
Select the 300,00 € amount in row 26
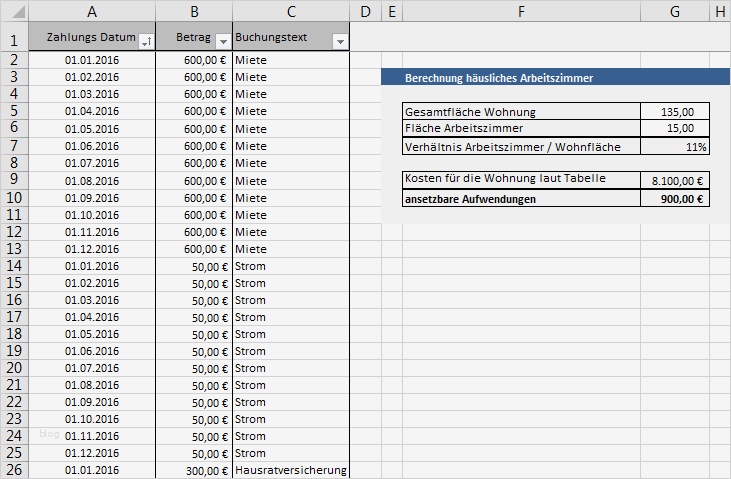(x=194, y=470)
